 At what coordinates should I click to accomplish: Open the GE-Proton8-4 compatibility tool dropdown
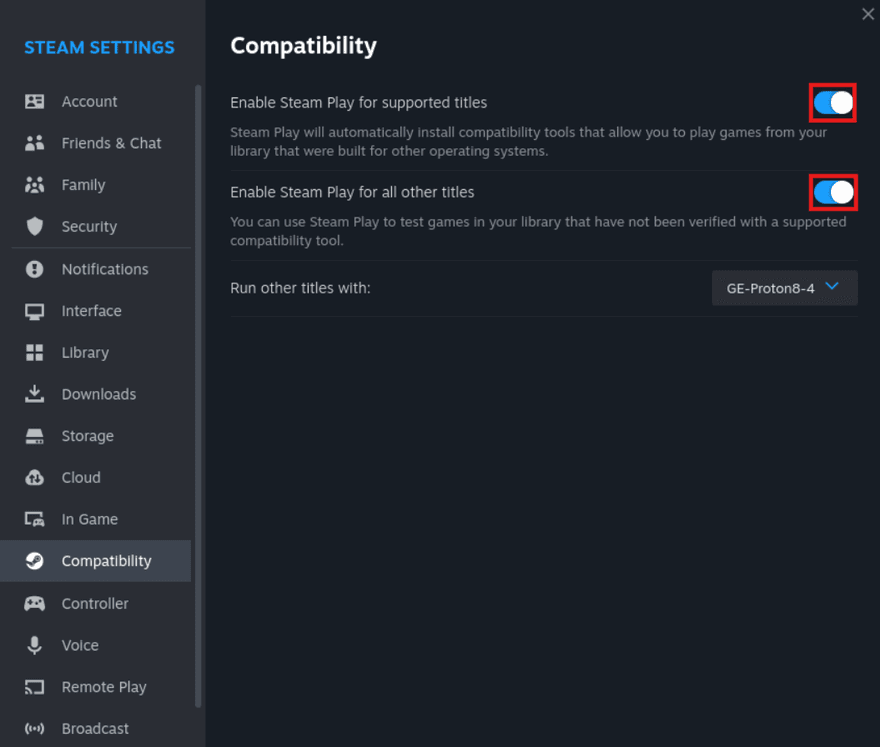(784, 287)
